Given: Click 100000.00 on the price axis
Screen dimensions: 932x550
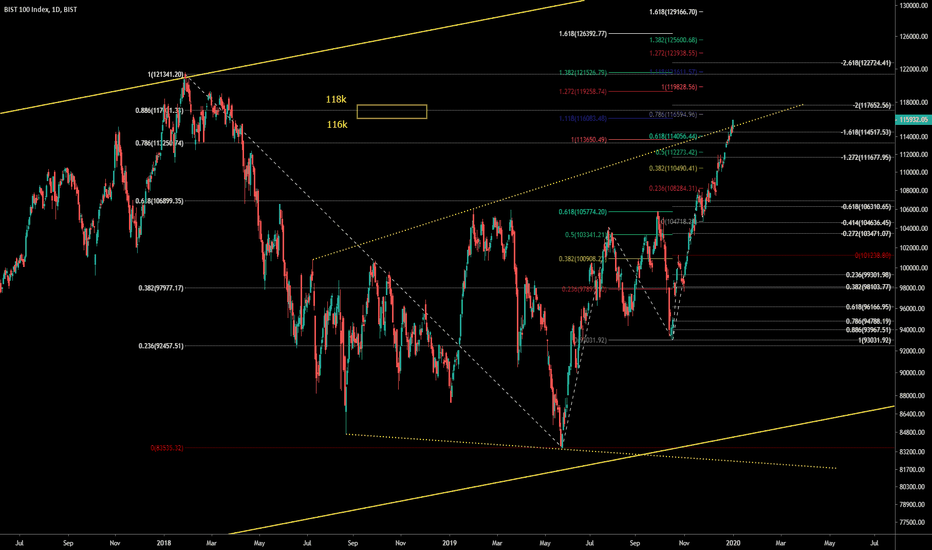Looking at the screenshot, I should click(x=914, y=268).
